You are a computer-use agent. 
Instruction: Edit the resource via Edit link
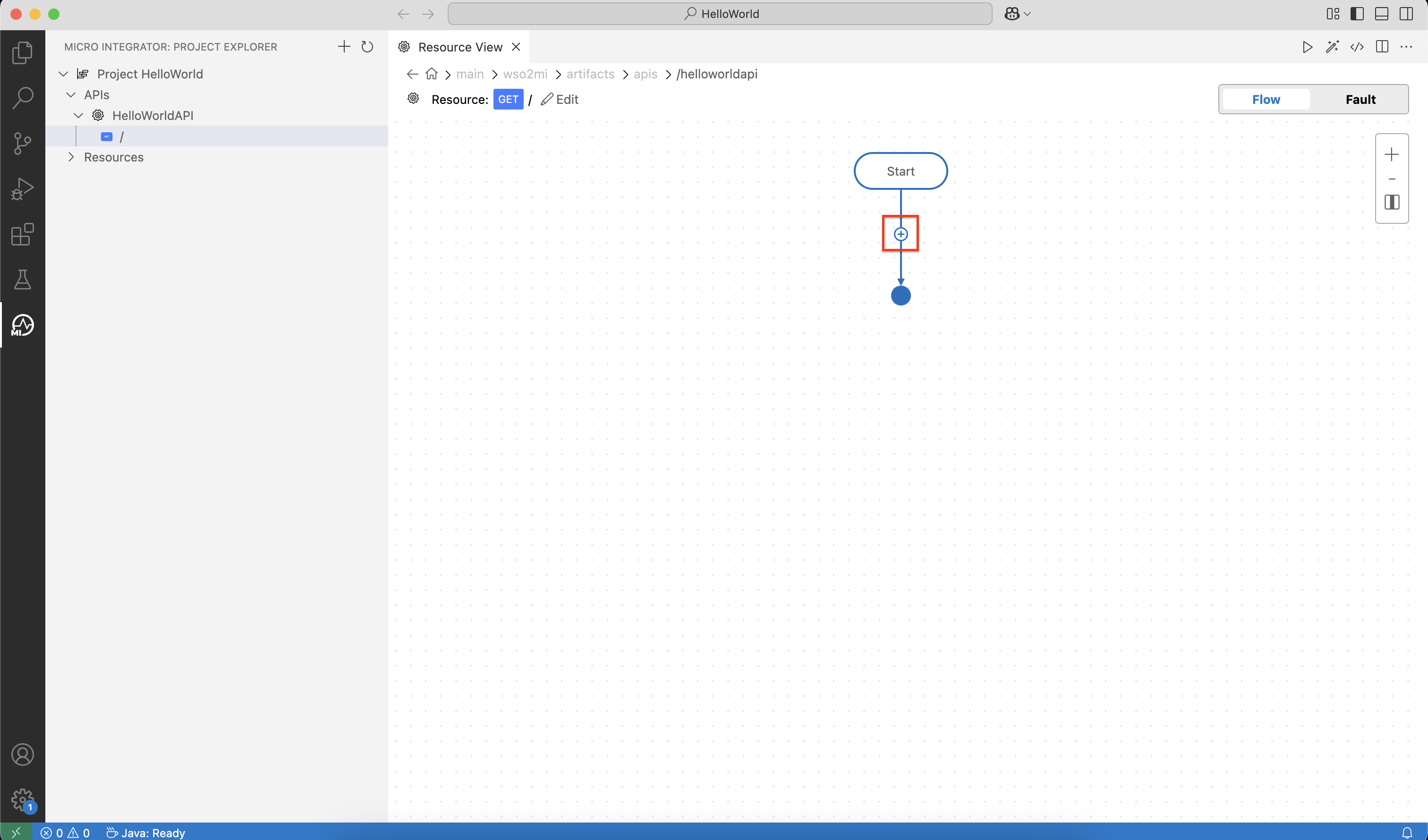pyautogui.click(x=559, y=99)
